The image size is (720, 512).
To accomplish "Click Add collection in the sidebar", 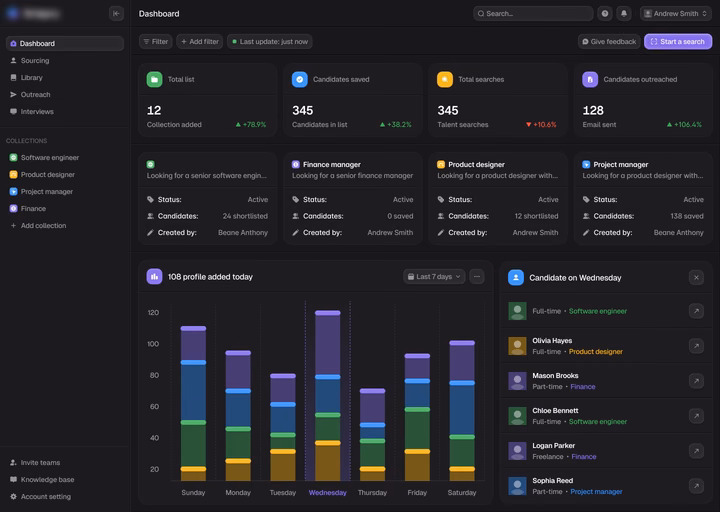I will [x=65, y=225].
